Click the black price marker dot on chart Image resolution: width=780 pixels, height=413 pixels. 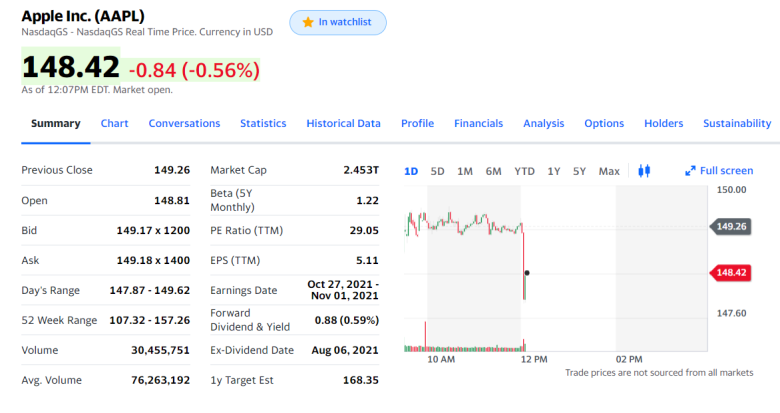click(x=527, y=273)
